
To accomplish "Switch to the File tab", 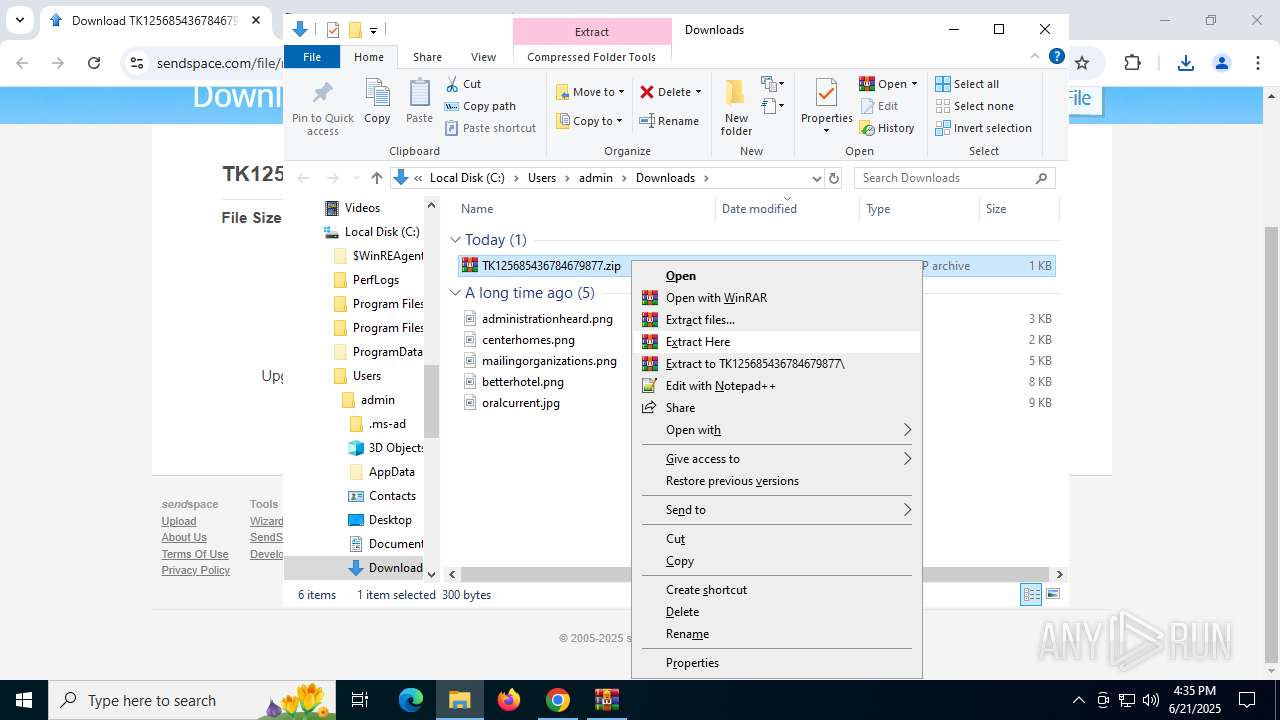I will (312, 57).
